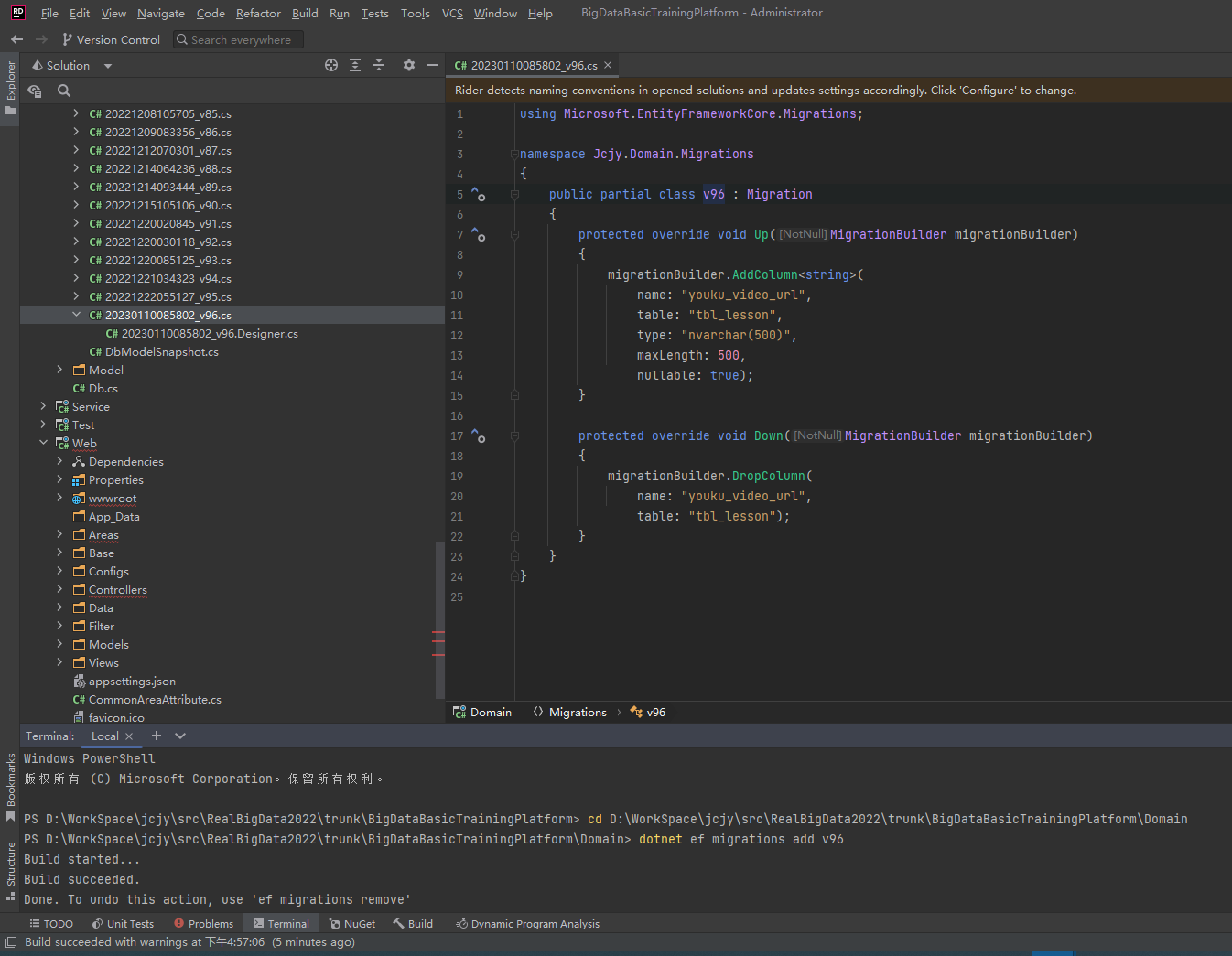
Task: Collapse the Web project node
Action: click(x=43, y=443)
